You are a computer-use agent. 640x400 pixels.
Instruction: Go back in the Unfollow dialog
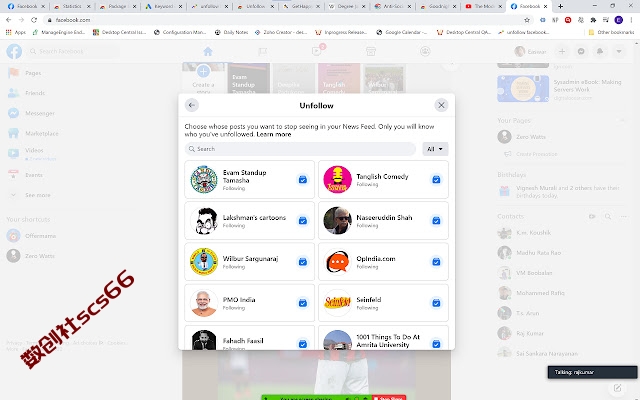pyautogui.click(x=191, y=105)
